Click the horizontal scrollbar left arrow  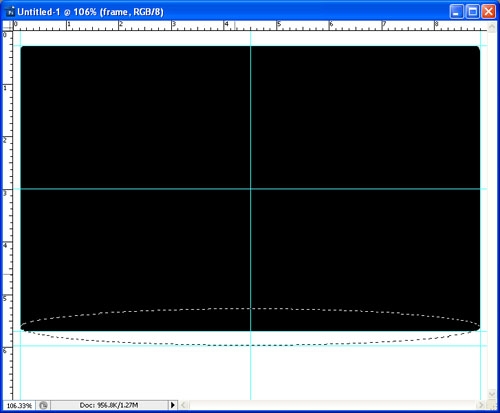(x=183, y=405)
